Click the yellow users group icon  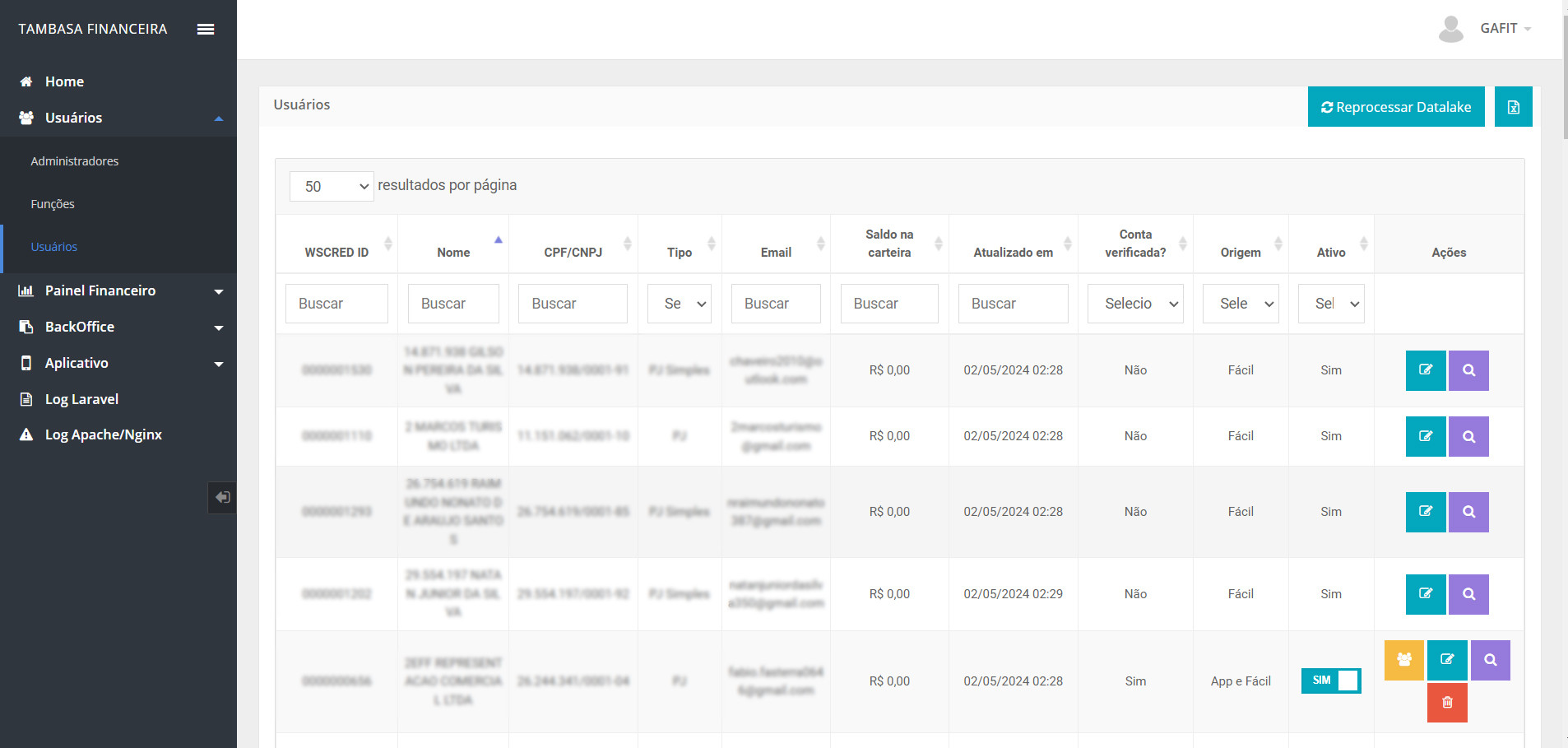point(1403,660)
